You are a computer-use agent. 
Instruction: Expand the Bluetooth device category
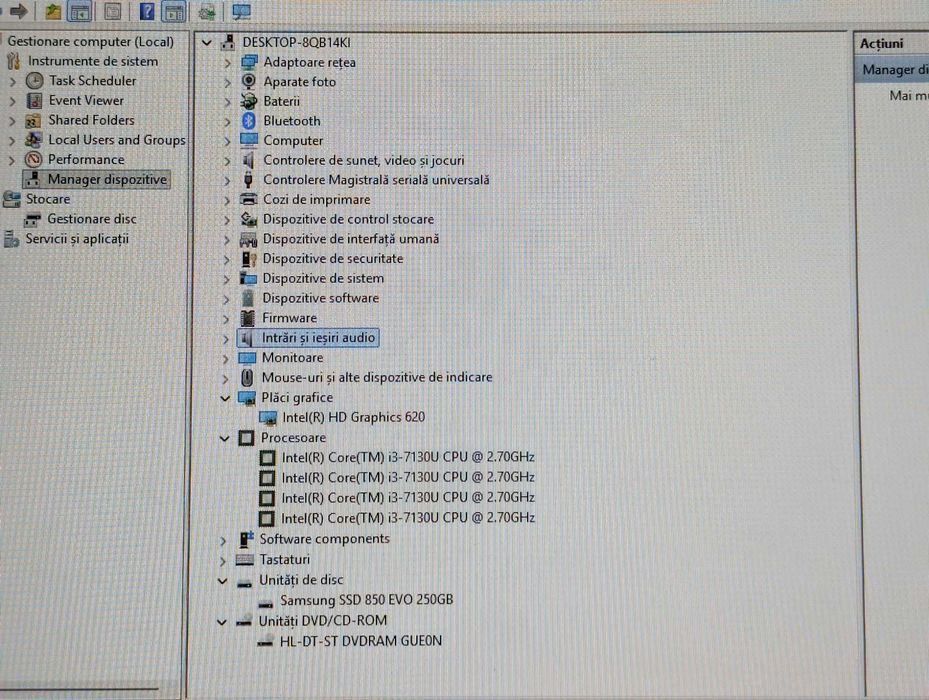coord(228,122)
